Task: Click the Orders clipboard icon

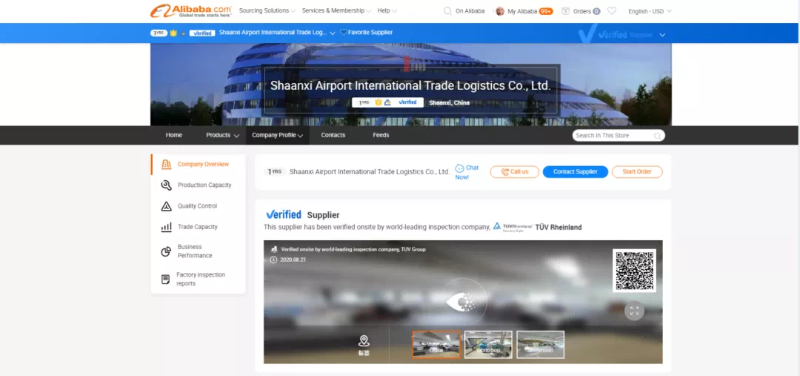Action: click(x=565, y=11)
